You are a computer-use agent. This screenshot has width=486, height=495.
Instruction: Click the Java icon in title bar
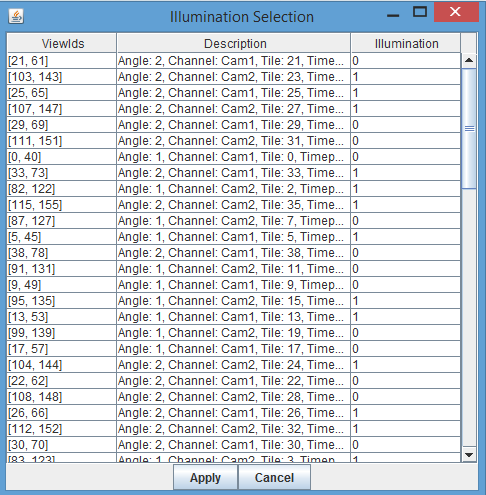pos(16,16)
